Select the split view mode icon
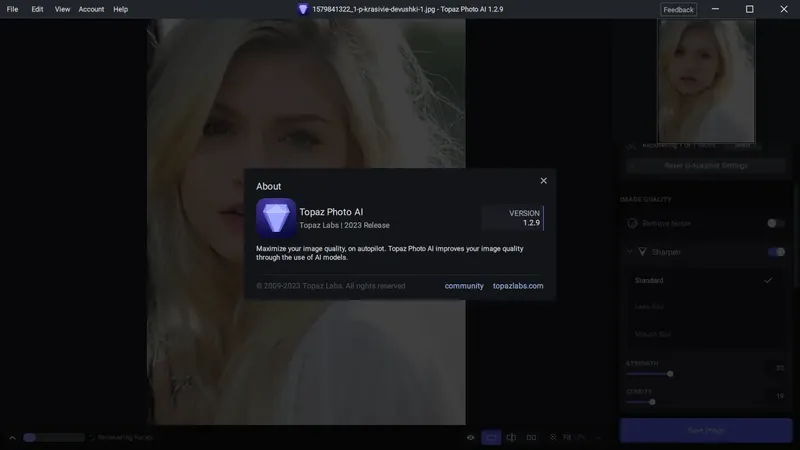The width and height of the screenshot is (800, 450). 511,437
